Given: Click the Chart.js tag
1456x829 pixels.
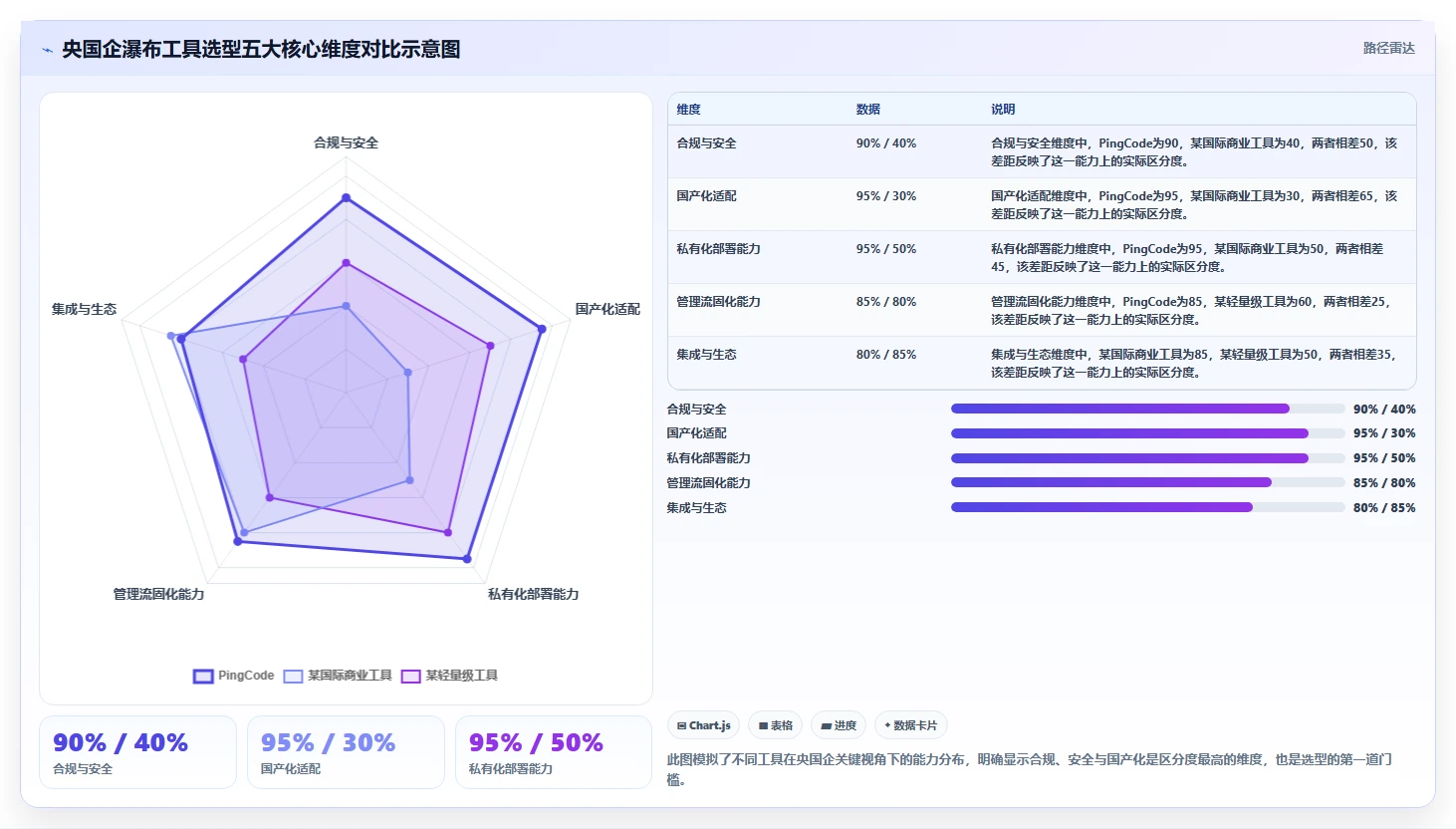Looking at the screenshot, I should coord(703,725).
